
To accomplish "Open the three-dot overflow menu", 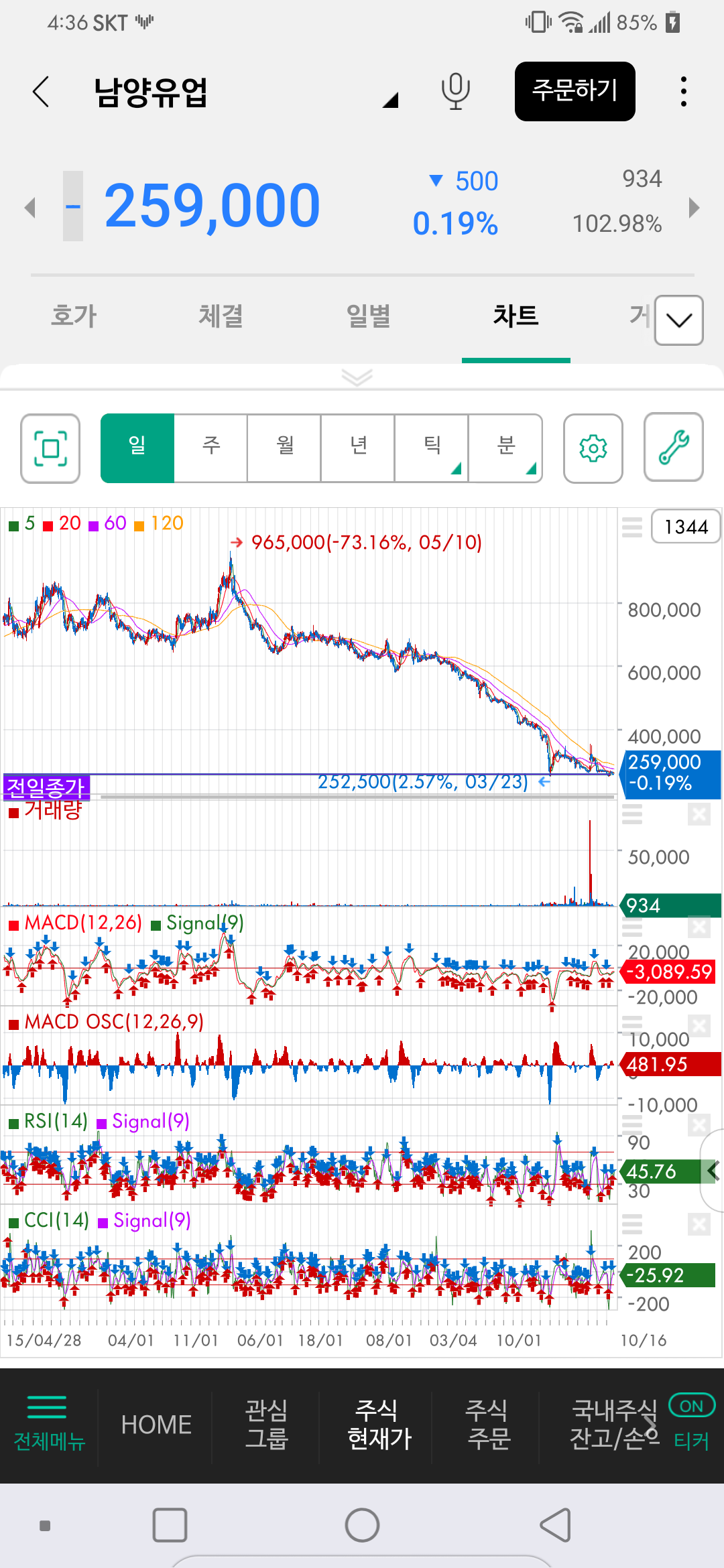I will pos(683,91).
